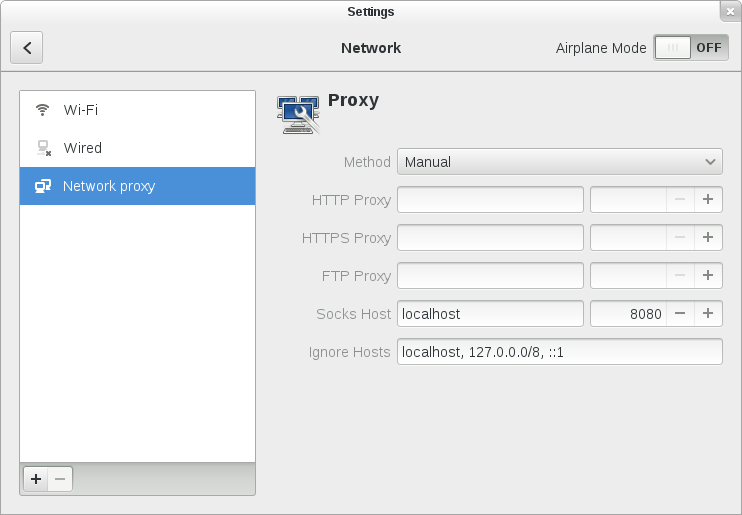
Task: Click the Network proxy icon in sidebar
Action: (x=43, y=186)
